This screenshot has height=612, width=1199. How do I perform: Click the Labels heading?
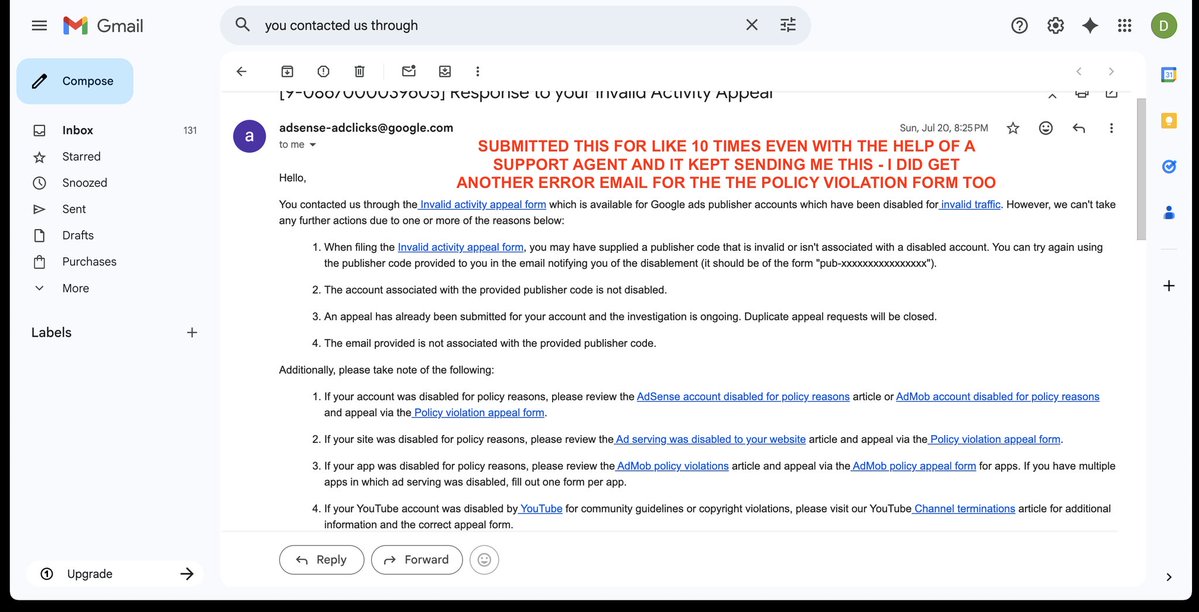tap(51, 332)
